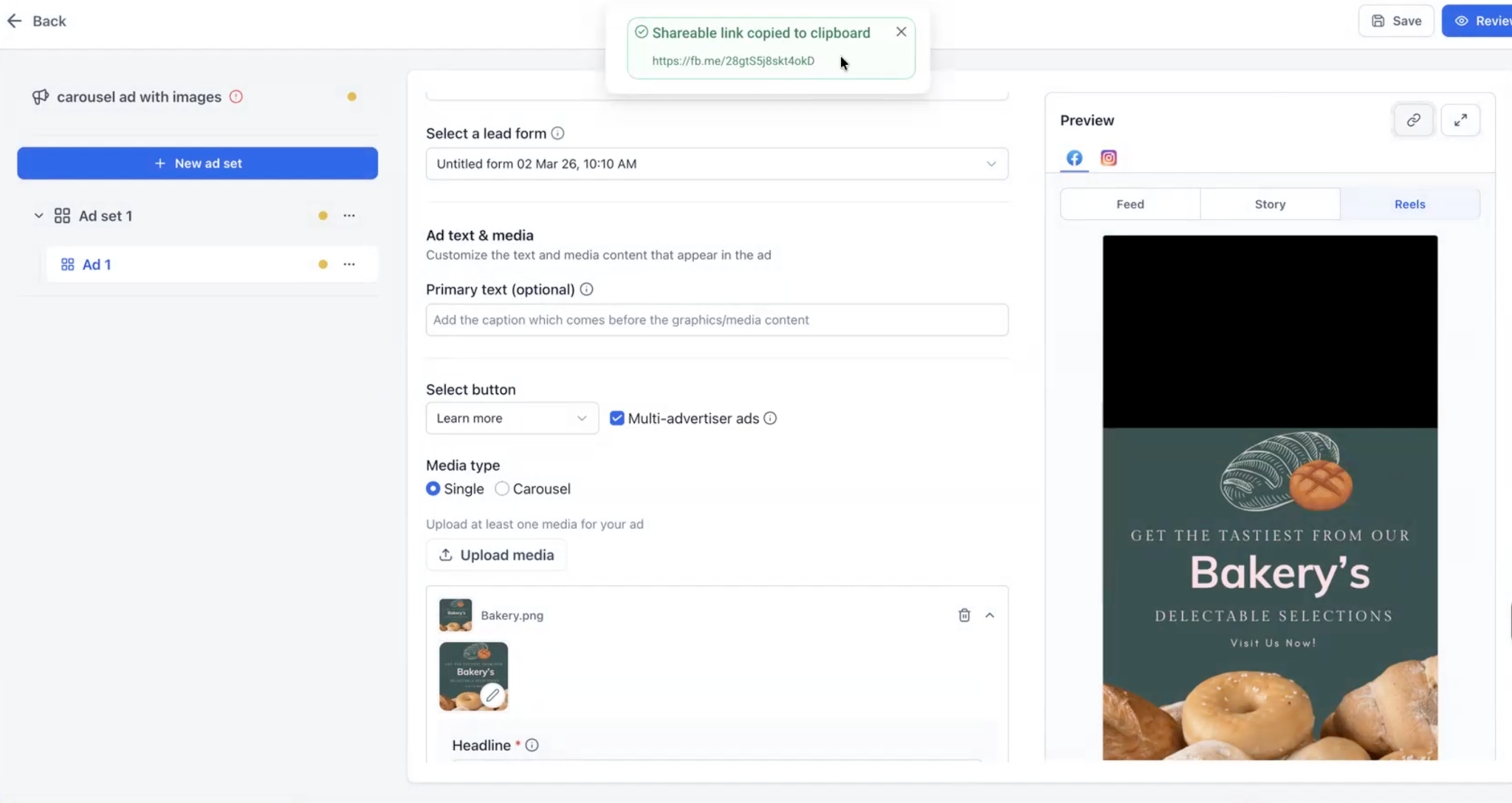Image resolution: width=1512 pixels, height=803 pixels.
Task: Switch preview to Instagram icon
Action: [1108, 158]
